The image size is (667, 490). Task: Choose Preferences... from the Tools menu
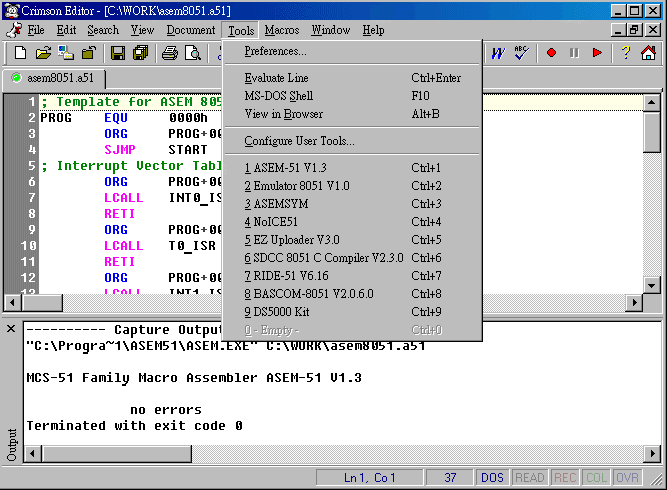[352, 51]
